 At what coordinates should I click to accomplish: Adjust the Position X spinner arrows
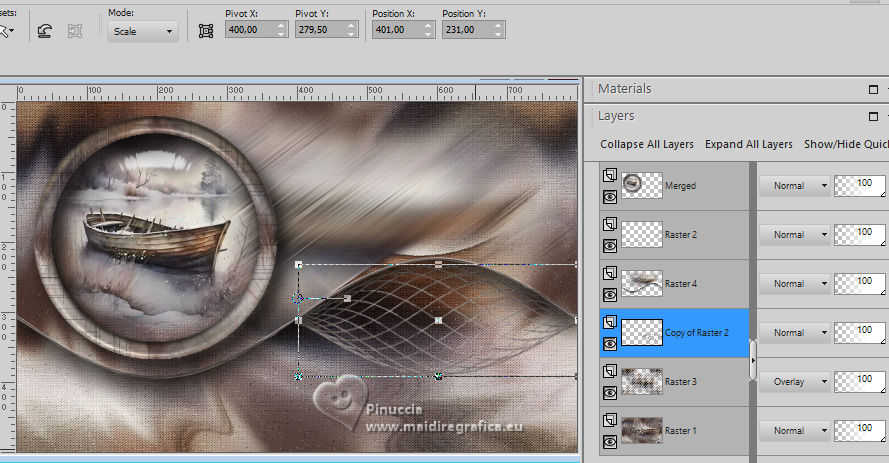[429, 29]
